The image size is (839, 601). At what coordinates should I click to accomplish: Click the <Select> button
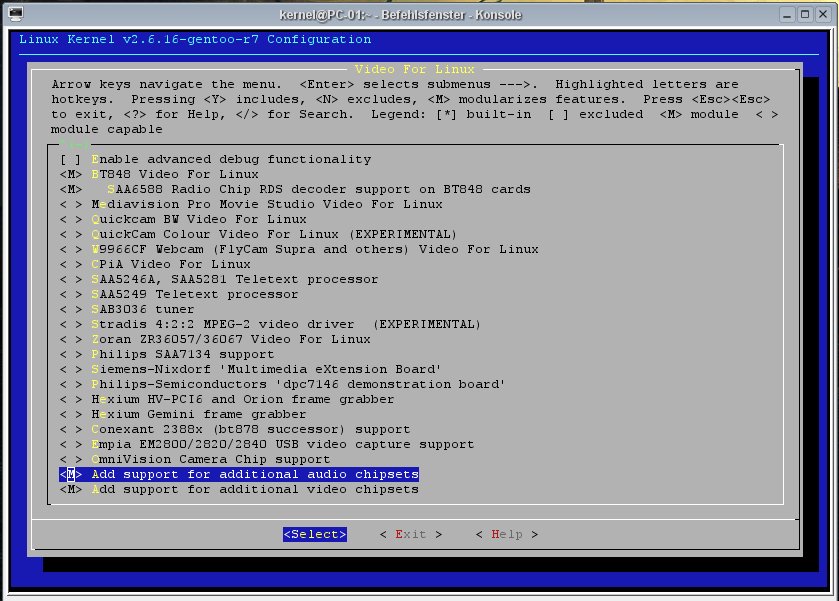pyautogui.click(x=315, y=534)
